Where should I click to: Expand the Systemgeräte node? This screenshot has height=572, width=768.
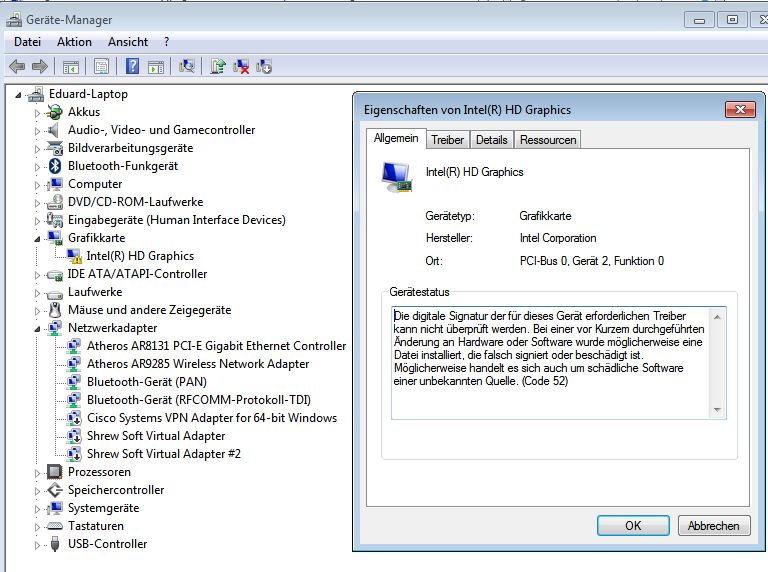(x=37, y=509)
